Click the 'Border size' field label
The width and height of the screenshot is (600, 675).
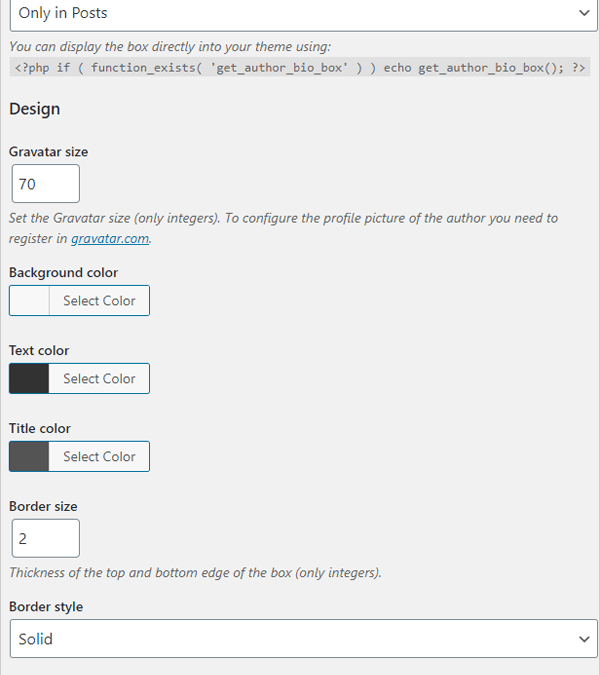tap(43, 506)
